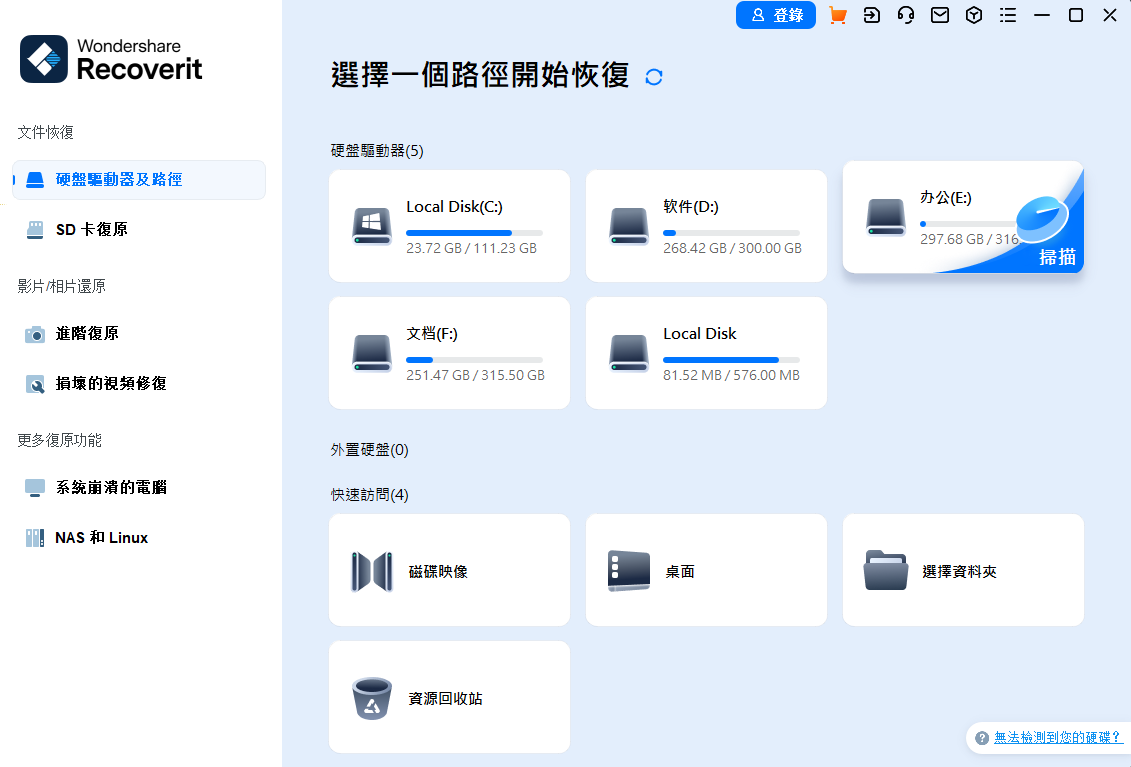
Task: Click the 影片/相片還原 sidebar heading
Action: point(61,286)
